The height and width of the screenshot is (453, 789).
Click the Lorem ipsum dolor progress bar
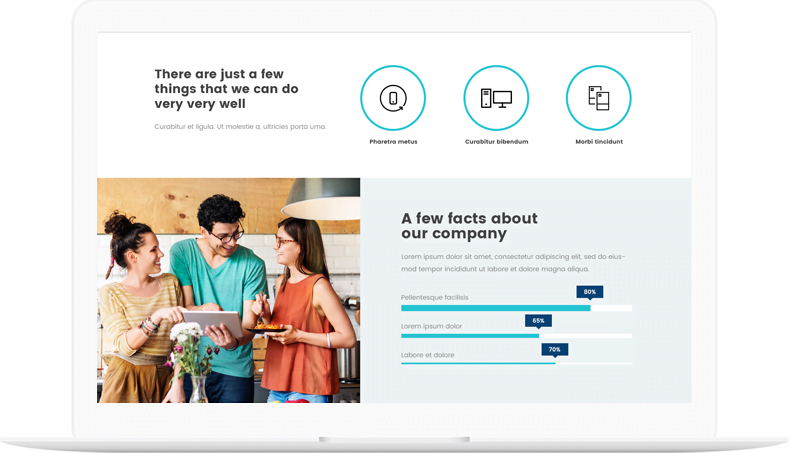(x=516, y=336)
